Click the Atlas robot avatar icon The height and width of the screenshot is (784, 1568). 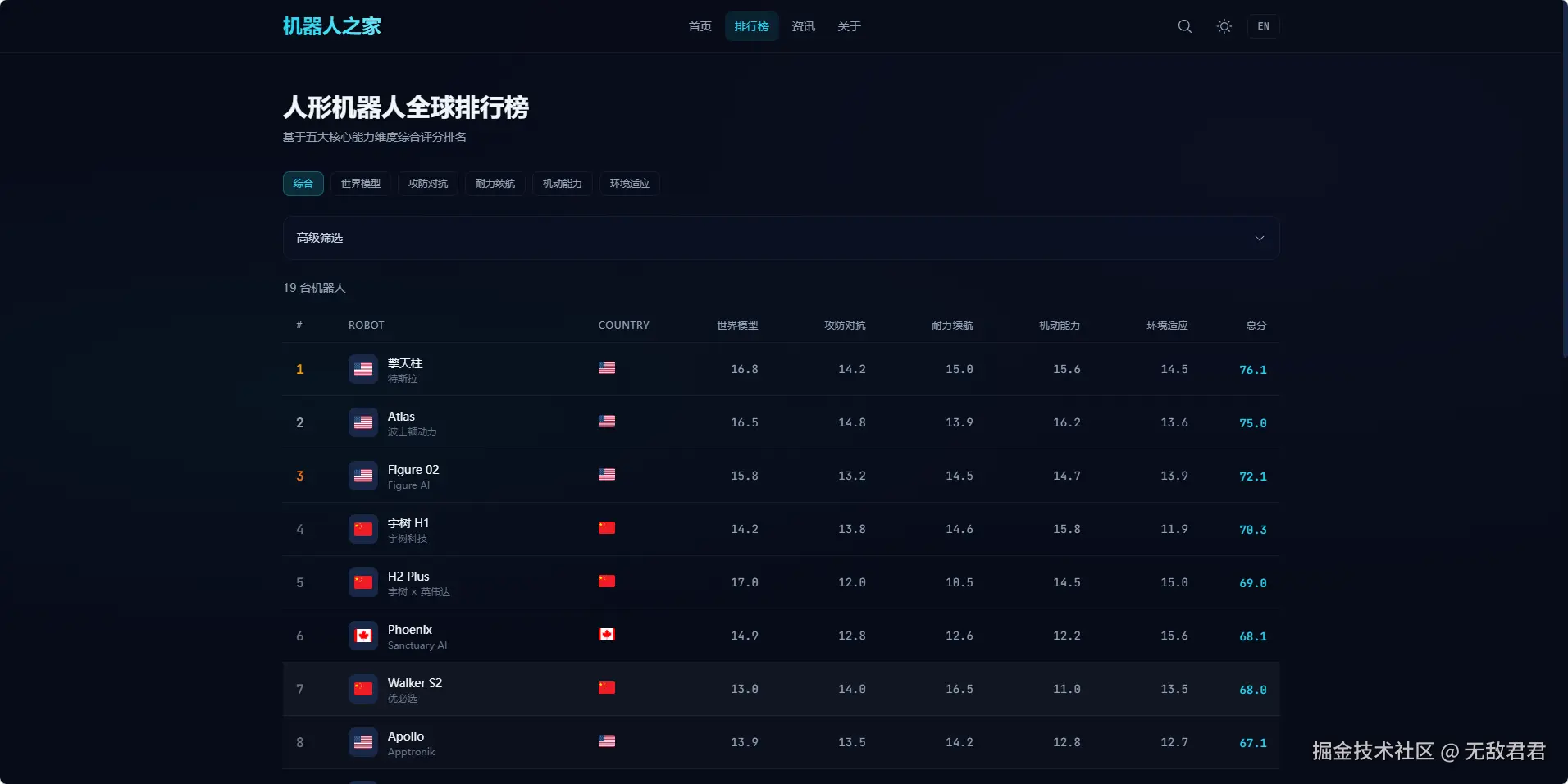click(363, 422)
